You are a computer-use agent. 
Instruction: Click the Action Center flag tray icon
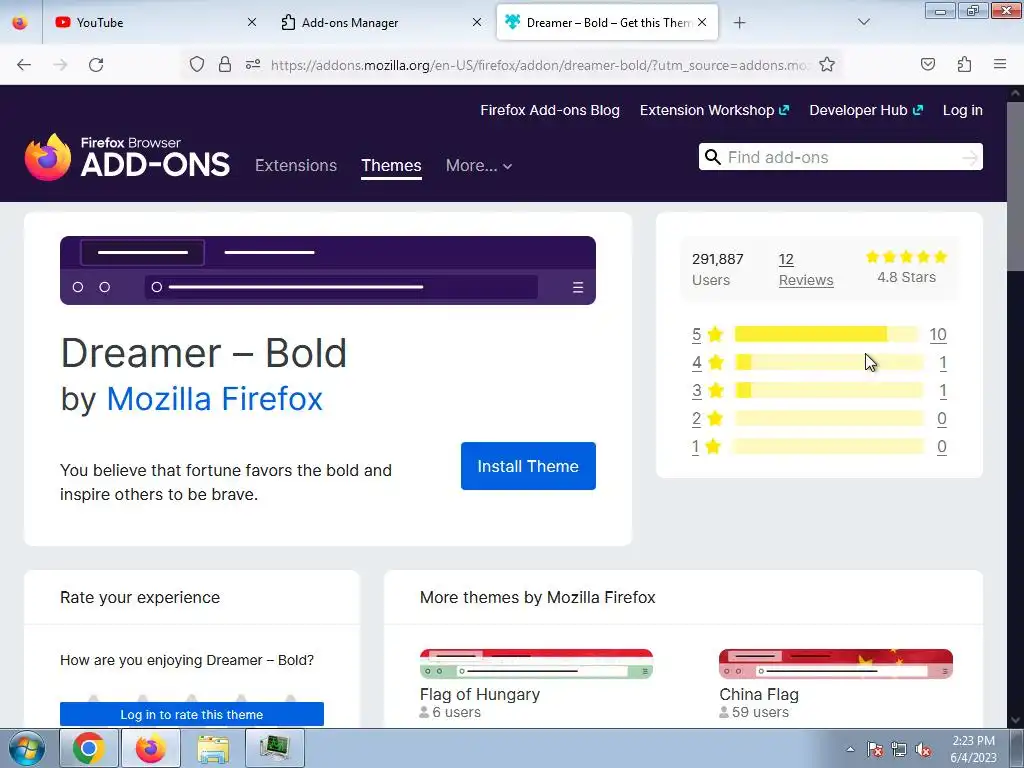[x=875, y=749]
